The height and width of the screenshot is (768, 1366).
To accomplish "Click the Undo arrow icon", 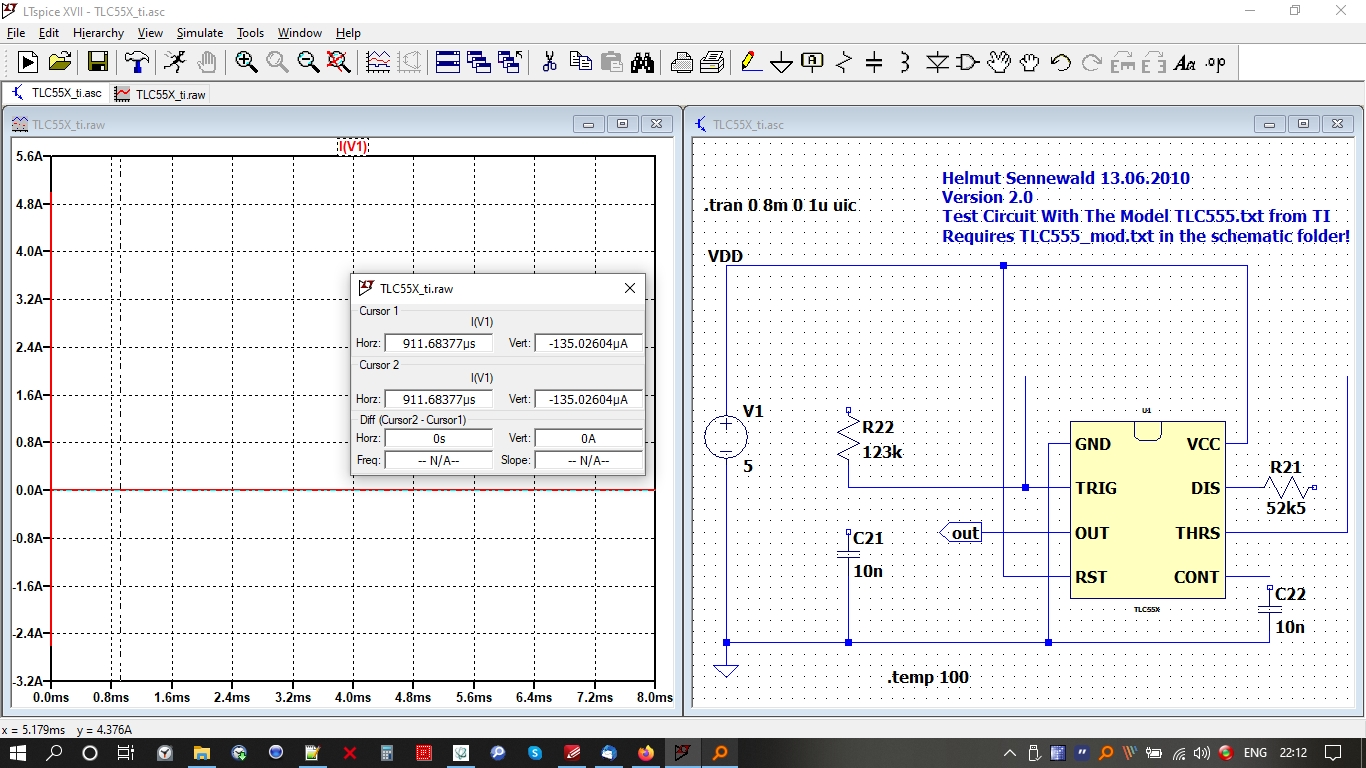I will click(1061, 62).
